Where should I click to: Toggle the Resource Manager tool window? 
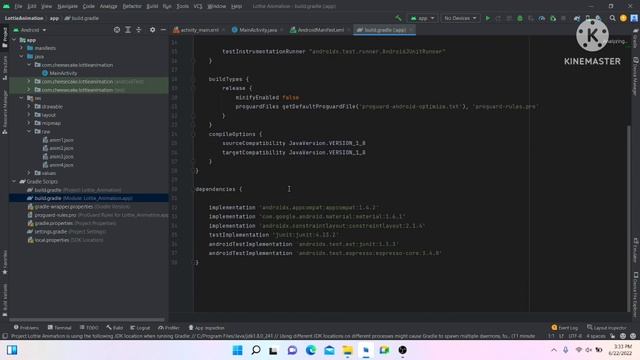click(4, 112)
